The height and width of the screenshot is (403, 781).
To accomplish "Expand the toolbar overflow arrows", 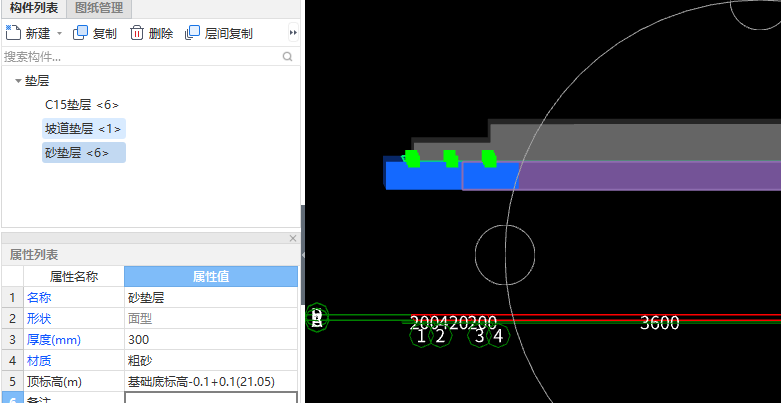I will pos(293,33).
